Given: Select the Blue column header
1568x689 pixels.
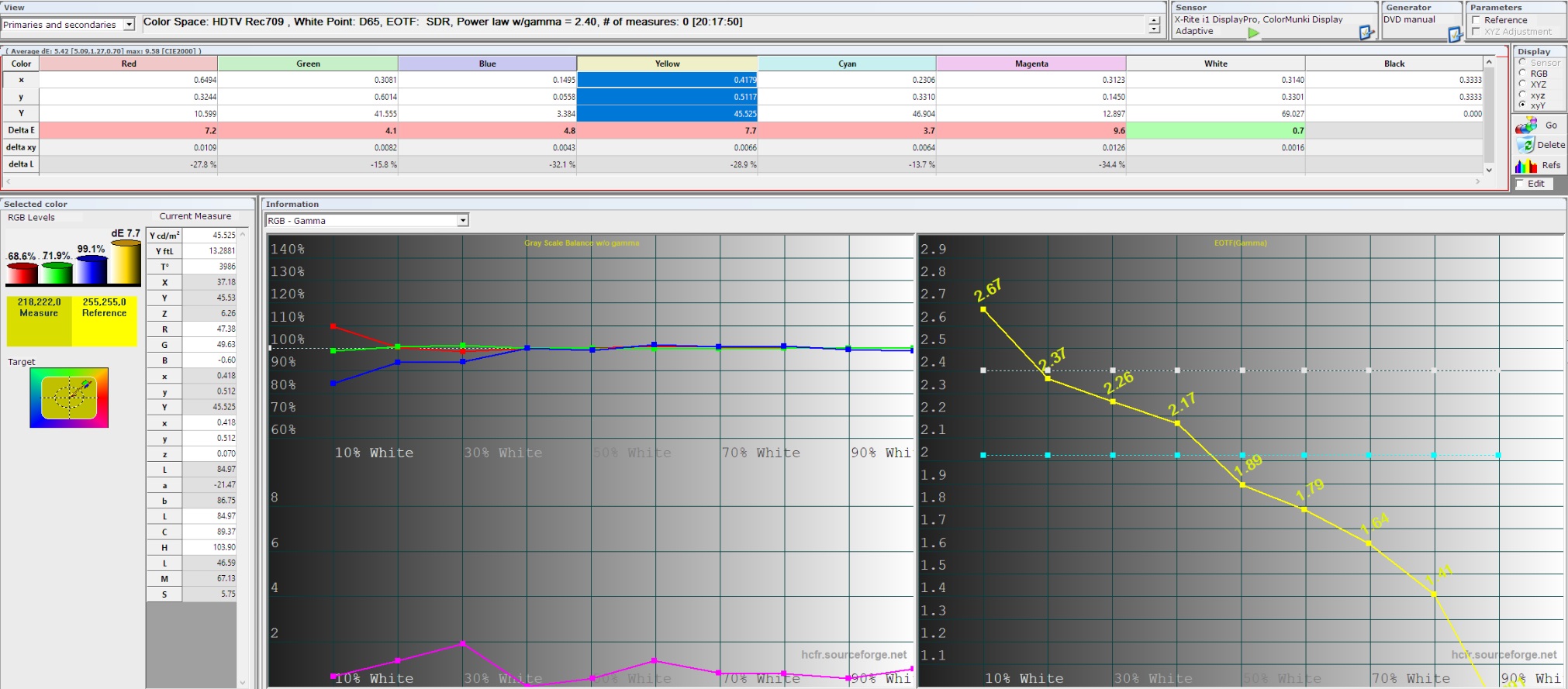Looking at the screenshot, I should point(487,64).
